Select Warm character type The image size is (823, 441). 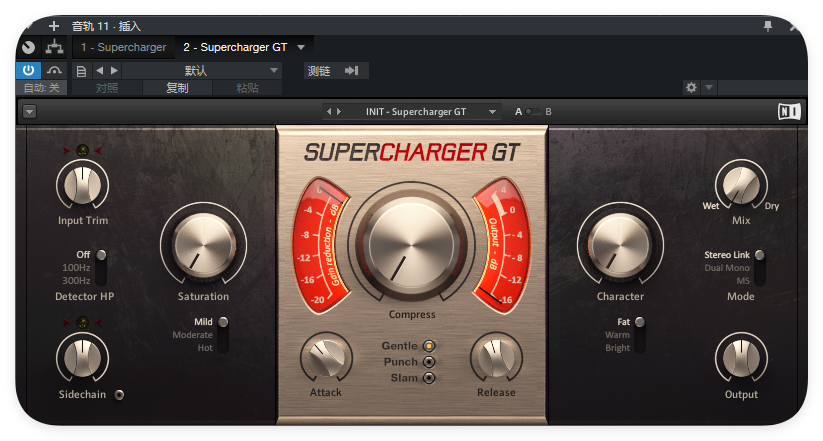(x=617, y=335)
